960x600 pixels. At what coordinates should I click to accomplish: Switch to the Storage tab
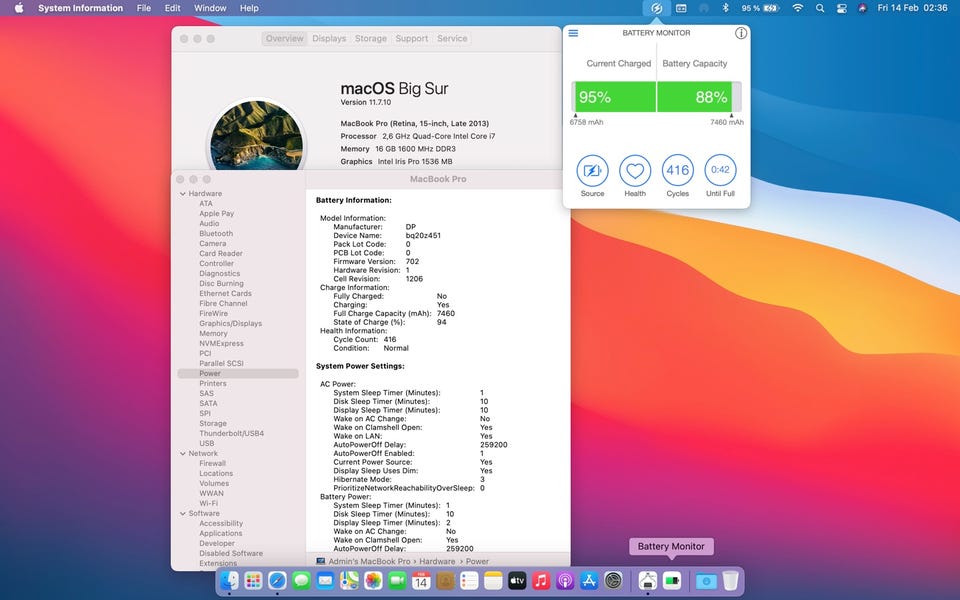point(370,38)
